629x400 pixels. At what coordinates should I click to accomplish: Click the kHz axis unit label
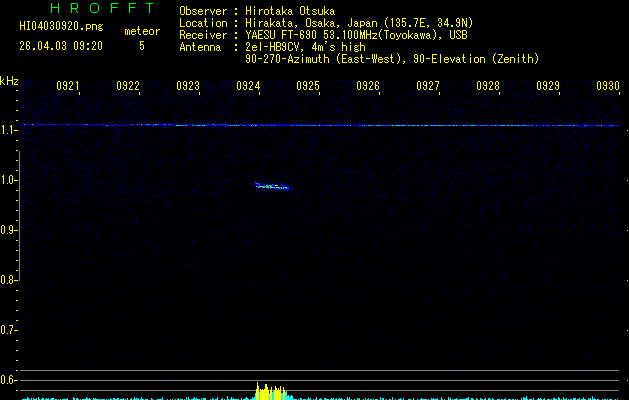point(9,81)
